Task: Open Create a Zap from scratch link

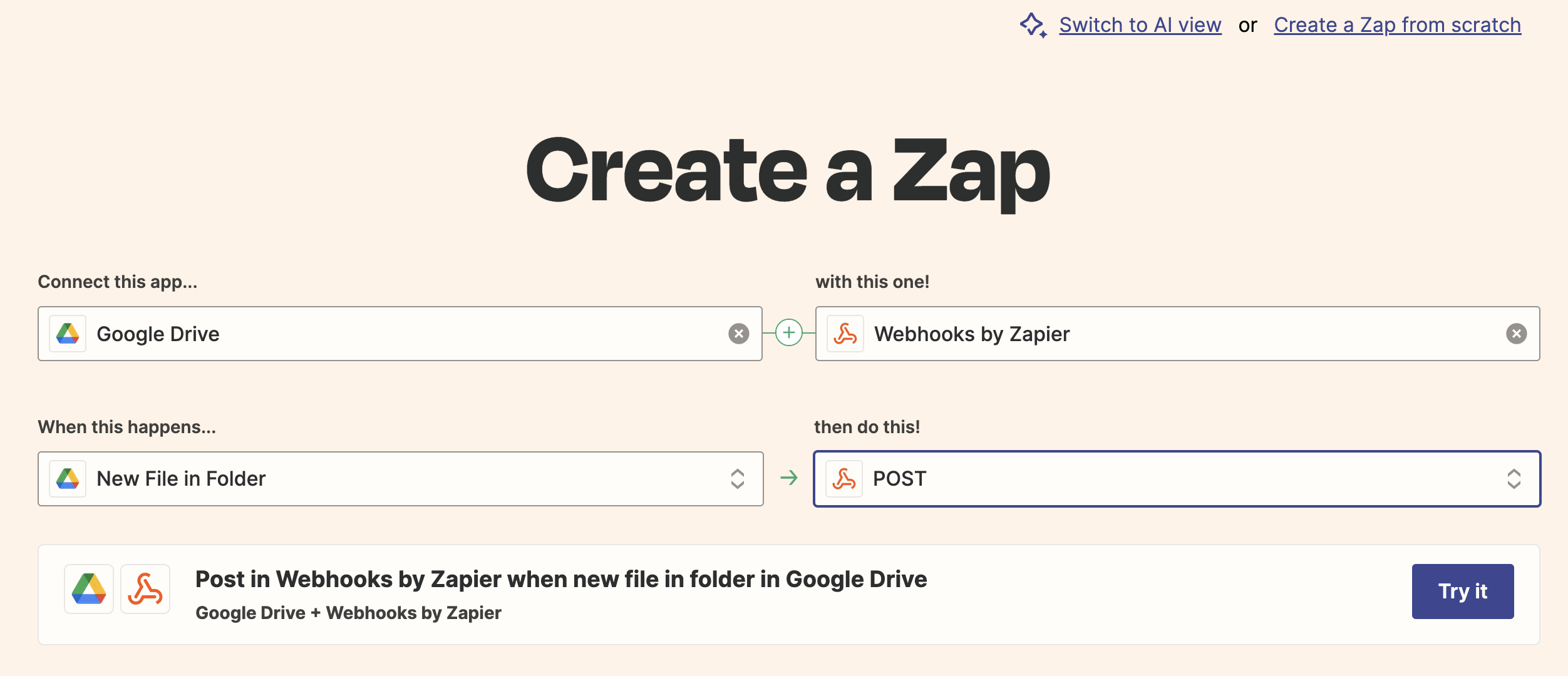Action: (x=1397, y=25)
